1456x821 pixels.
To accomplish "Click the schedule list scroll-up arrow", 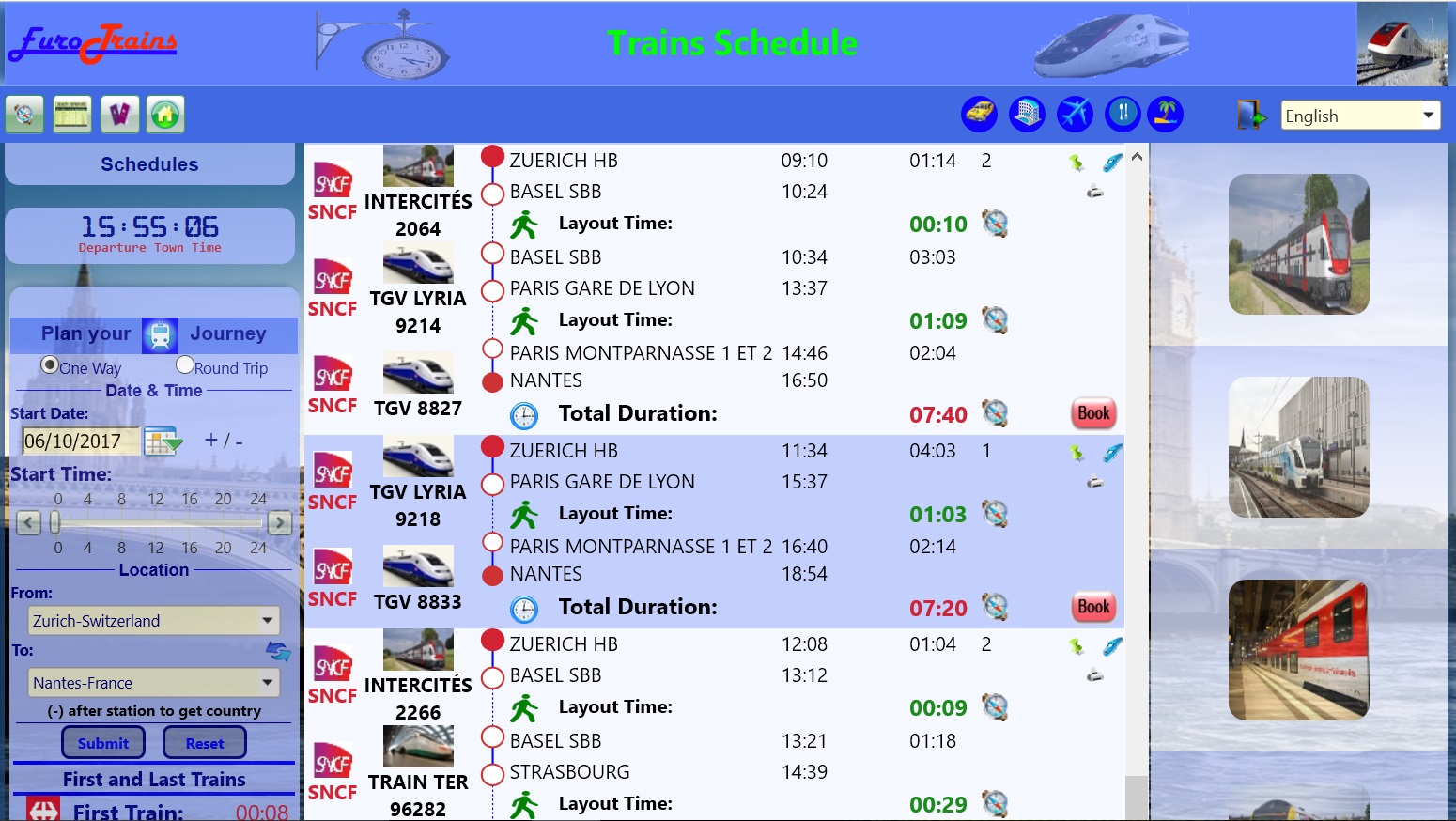I will pos(1137,157).
